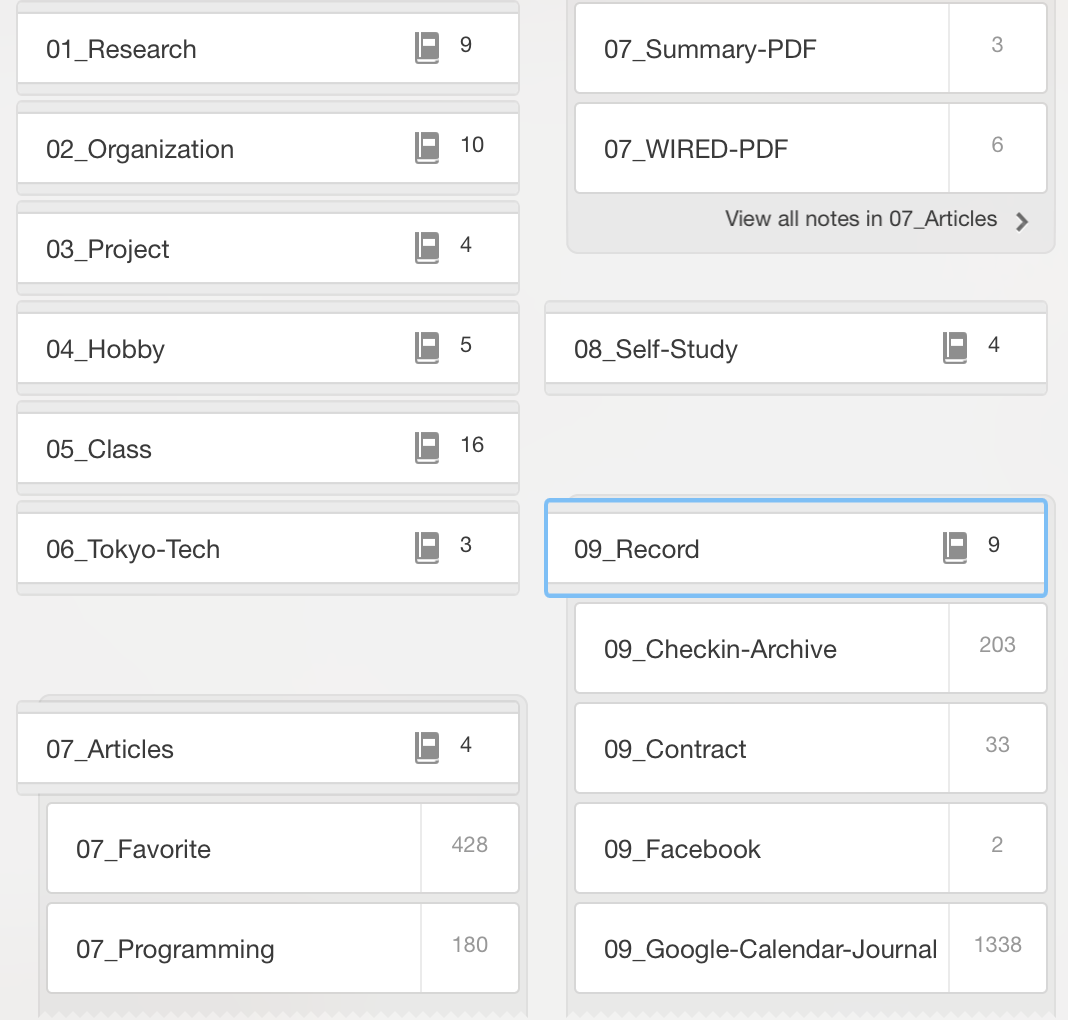Select the 09_Checkin-Archive notebook
Viewport: 1068px width, 1020px height.
811,648
